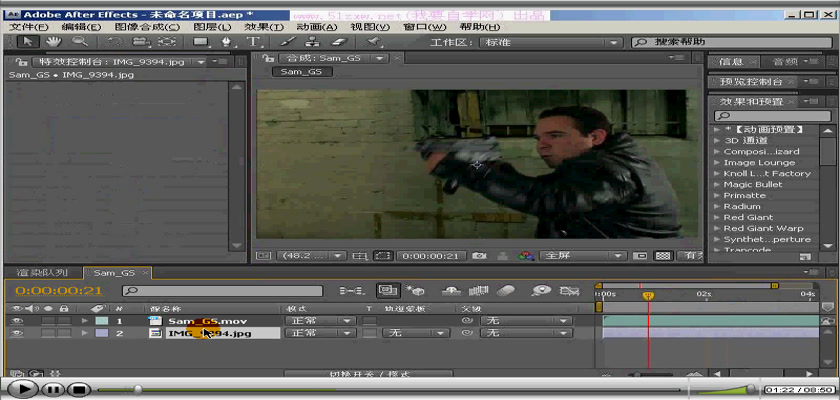Click the video player volume slider knob

752,389
